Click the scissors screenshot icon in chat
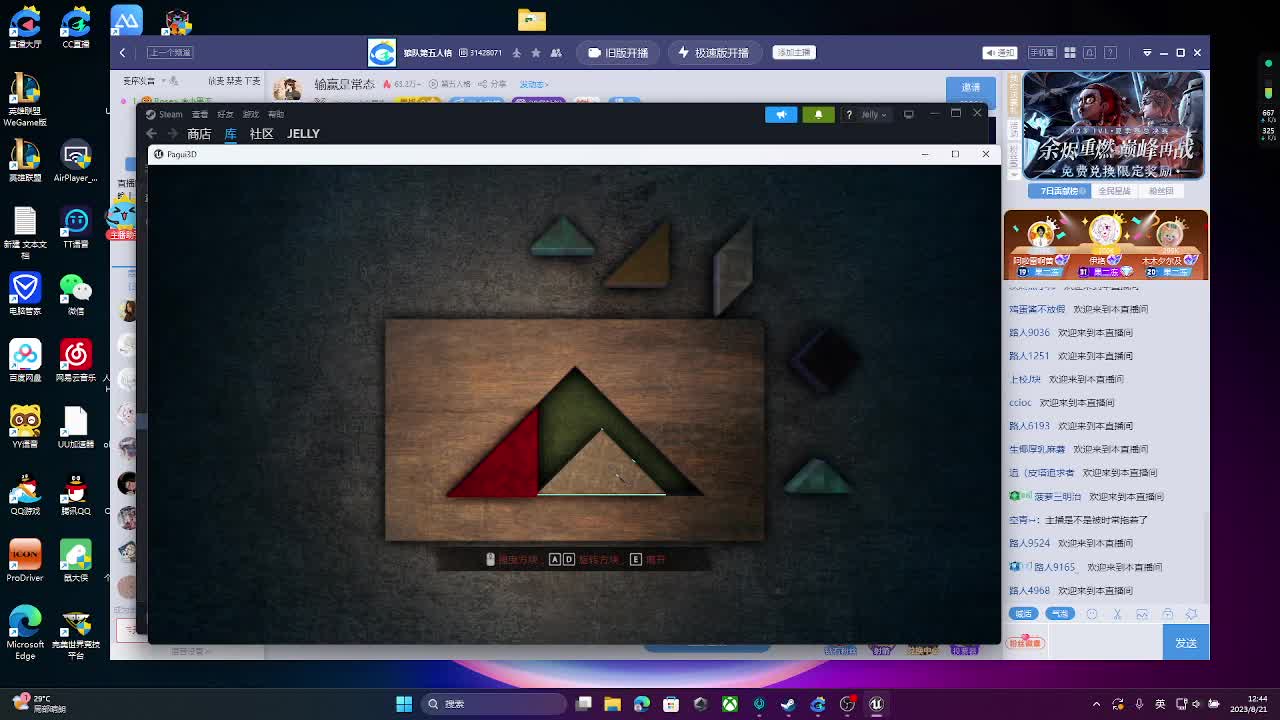The width and height of the screenshot is (1280, 720). (x=1117, y=614)
